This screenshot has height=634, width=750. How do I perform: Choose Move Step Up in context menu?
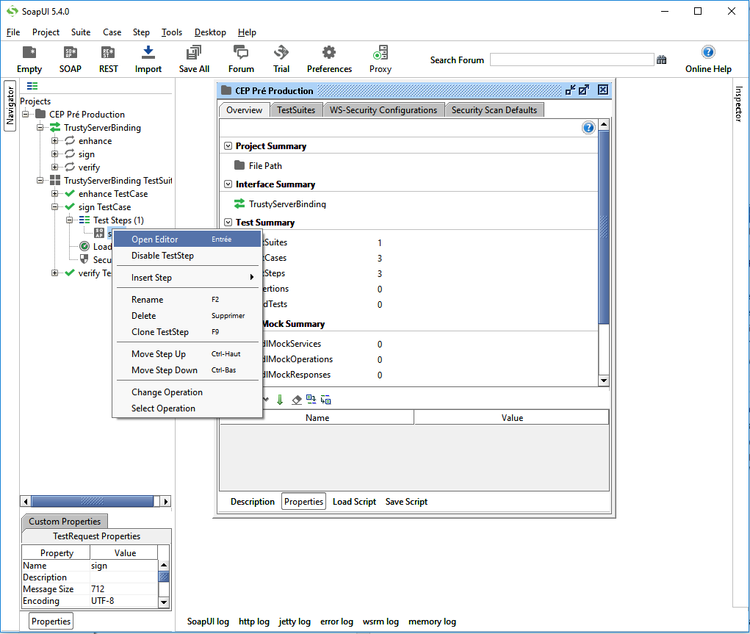coord(188,354)
